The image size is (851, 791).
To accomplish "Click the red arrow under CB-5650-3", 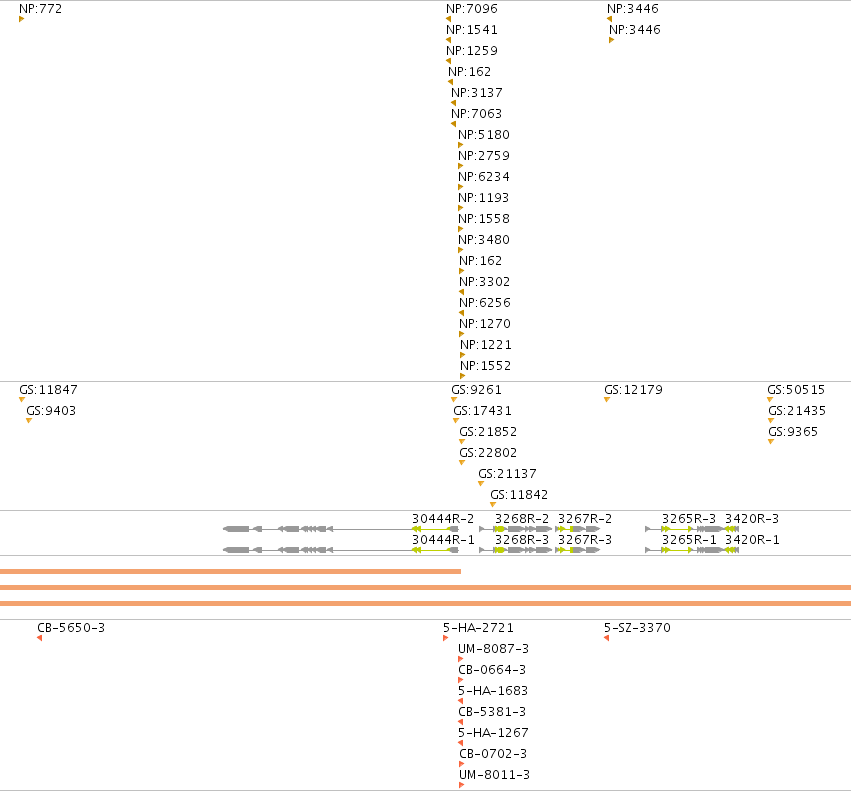I will pyautogui.click(x=40, y=638).
